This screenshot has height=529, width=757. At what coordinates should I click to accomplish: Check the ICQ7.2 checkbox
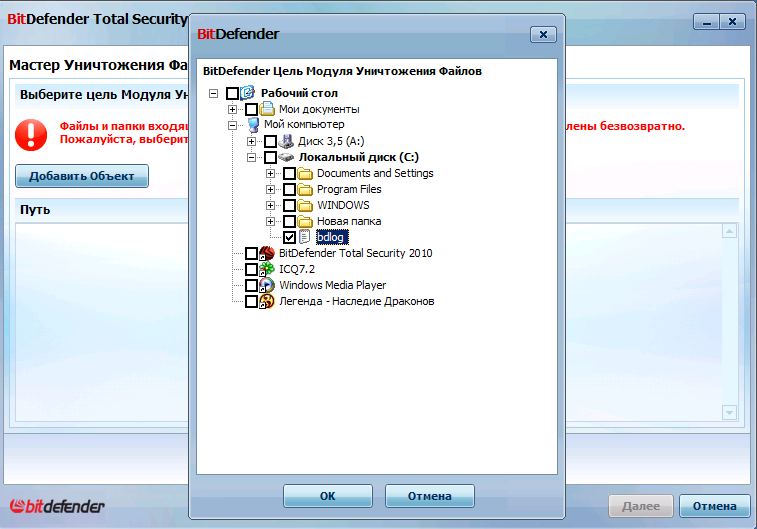tap(251, 269)
